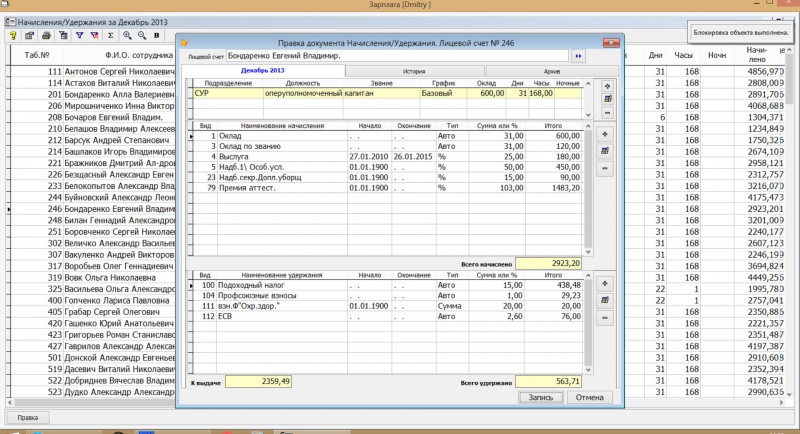Add a row with plus icon beside the Подразделение grid

click(x=607, y=86)
